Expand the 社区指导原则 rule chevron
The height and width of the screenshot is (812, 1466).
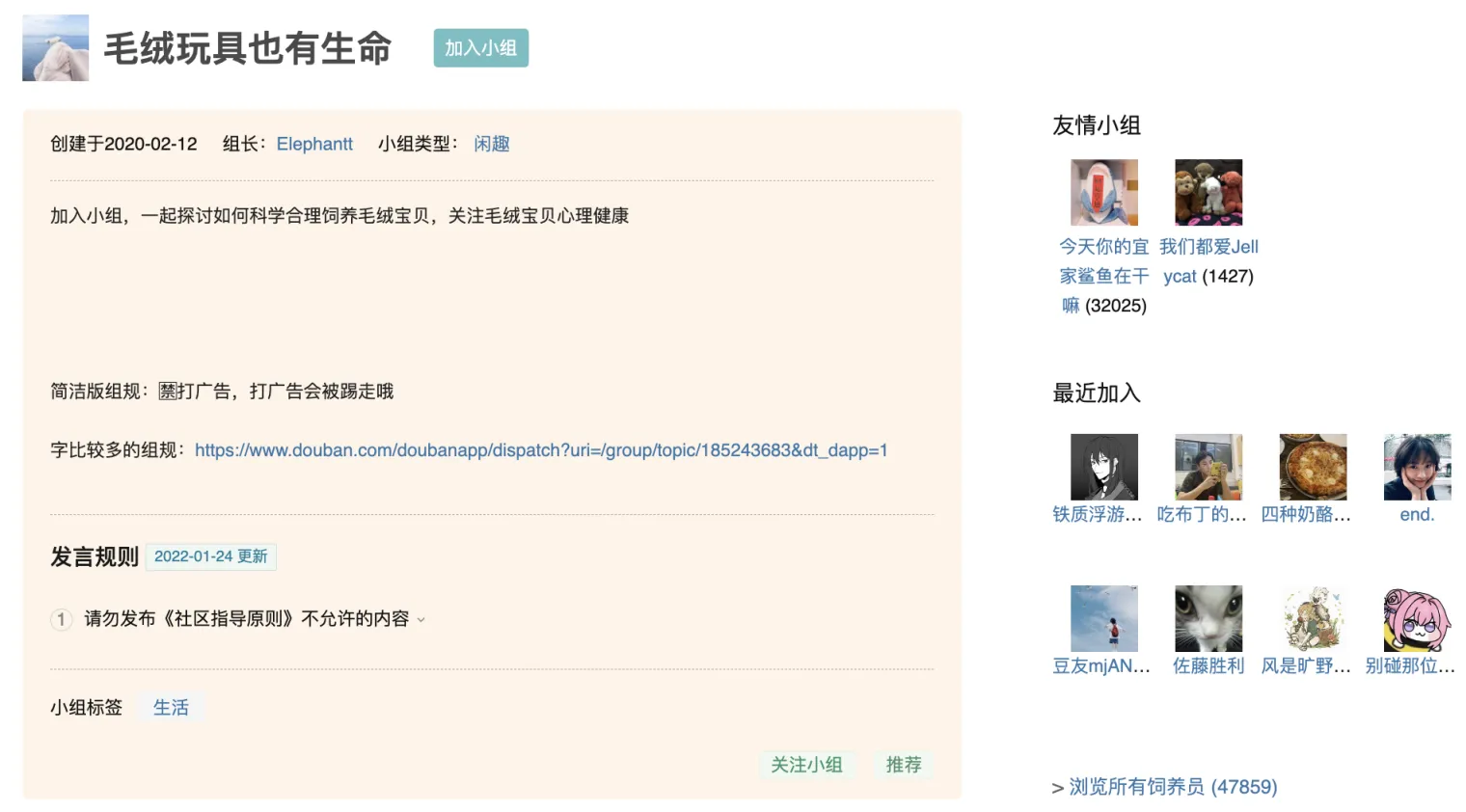click(421, 620)
